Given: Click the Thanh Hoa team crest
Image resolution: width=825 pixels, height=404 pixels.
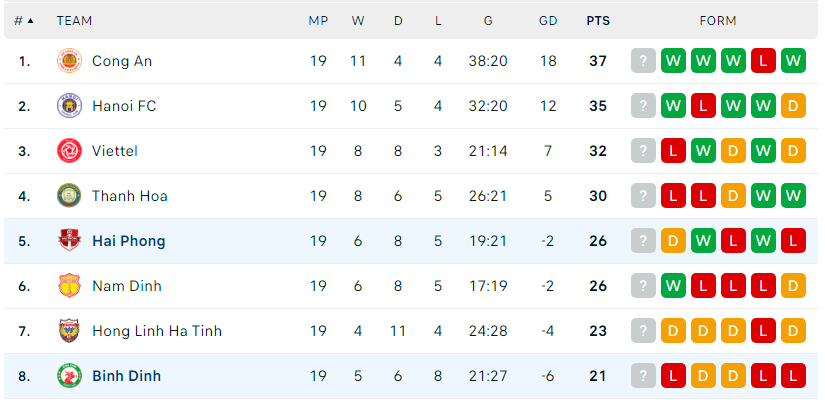Looking at the screenshot, I should click(69, 196).
